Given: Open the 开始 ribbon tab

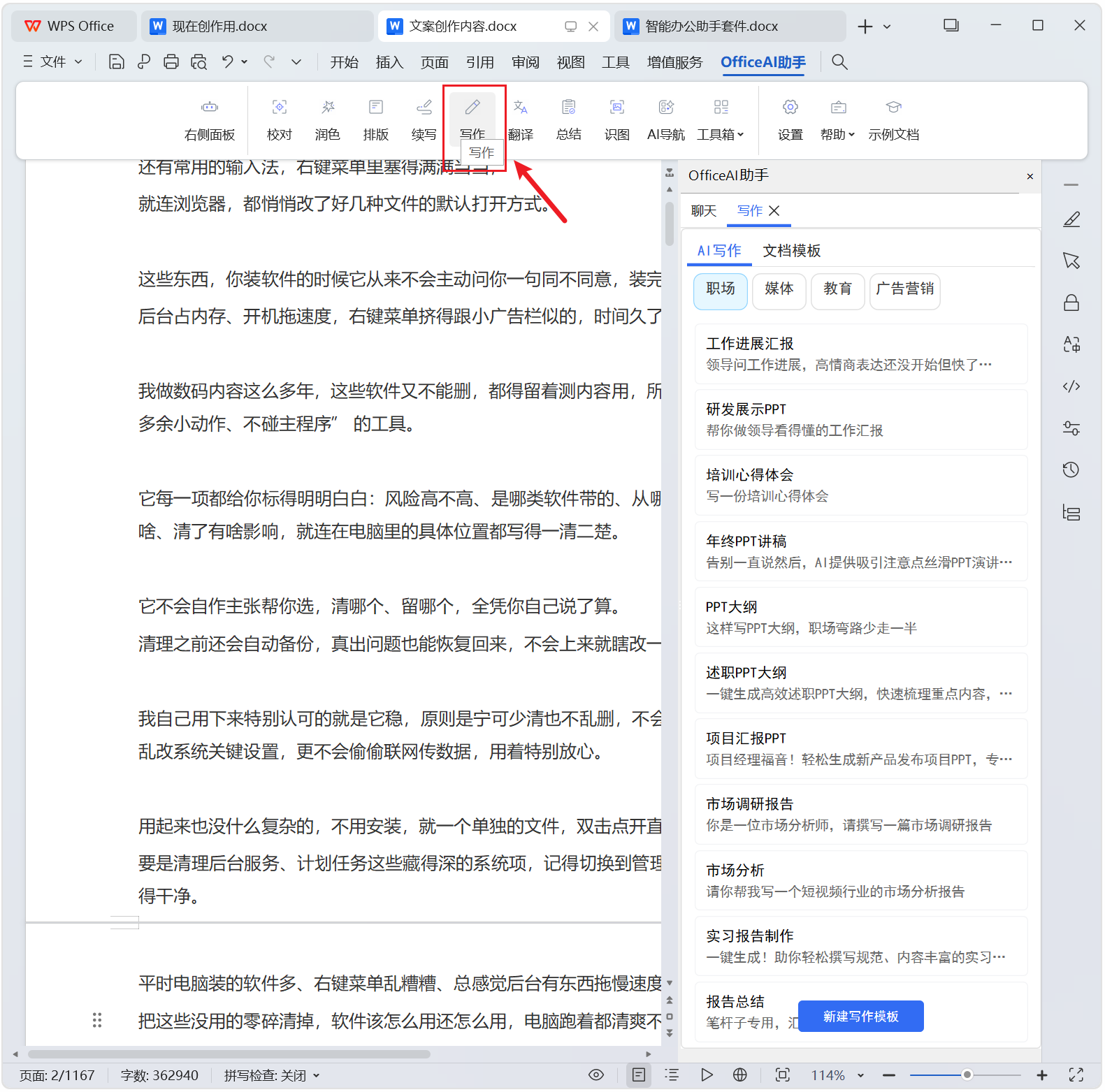Looking at the screenshot, I should click(x=344, y=62).
